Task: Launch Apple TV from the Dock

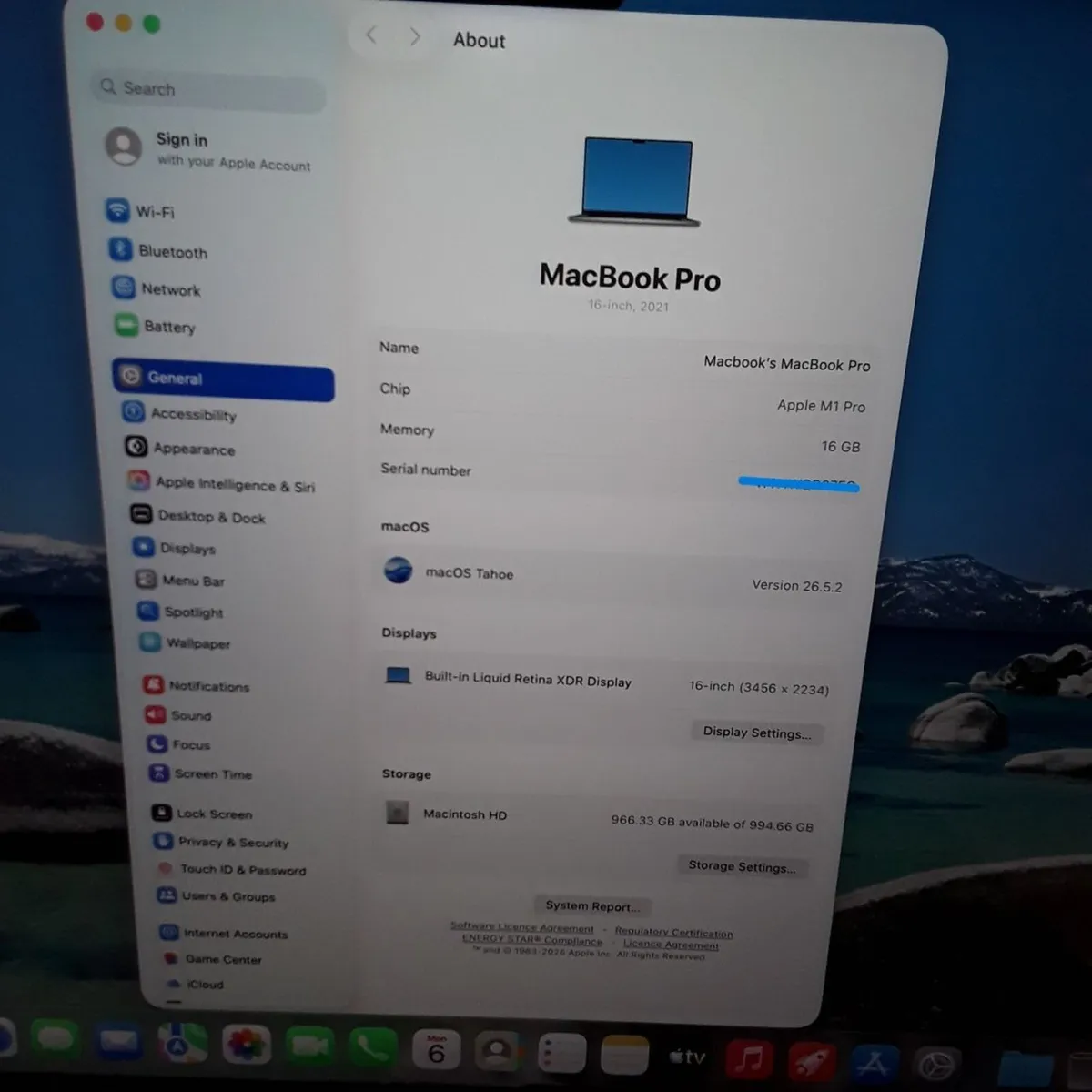Action: 688,1057
